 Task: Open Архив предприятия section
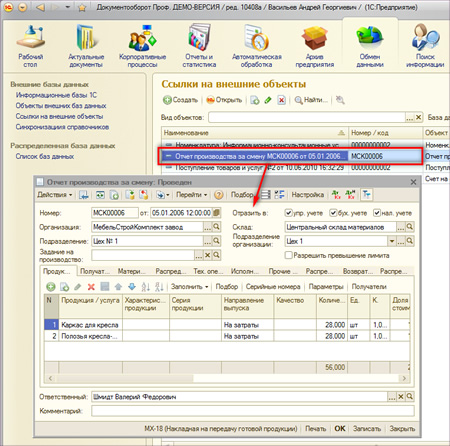(315, 46)
